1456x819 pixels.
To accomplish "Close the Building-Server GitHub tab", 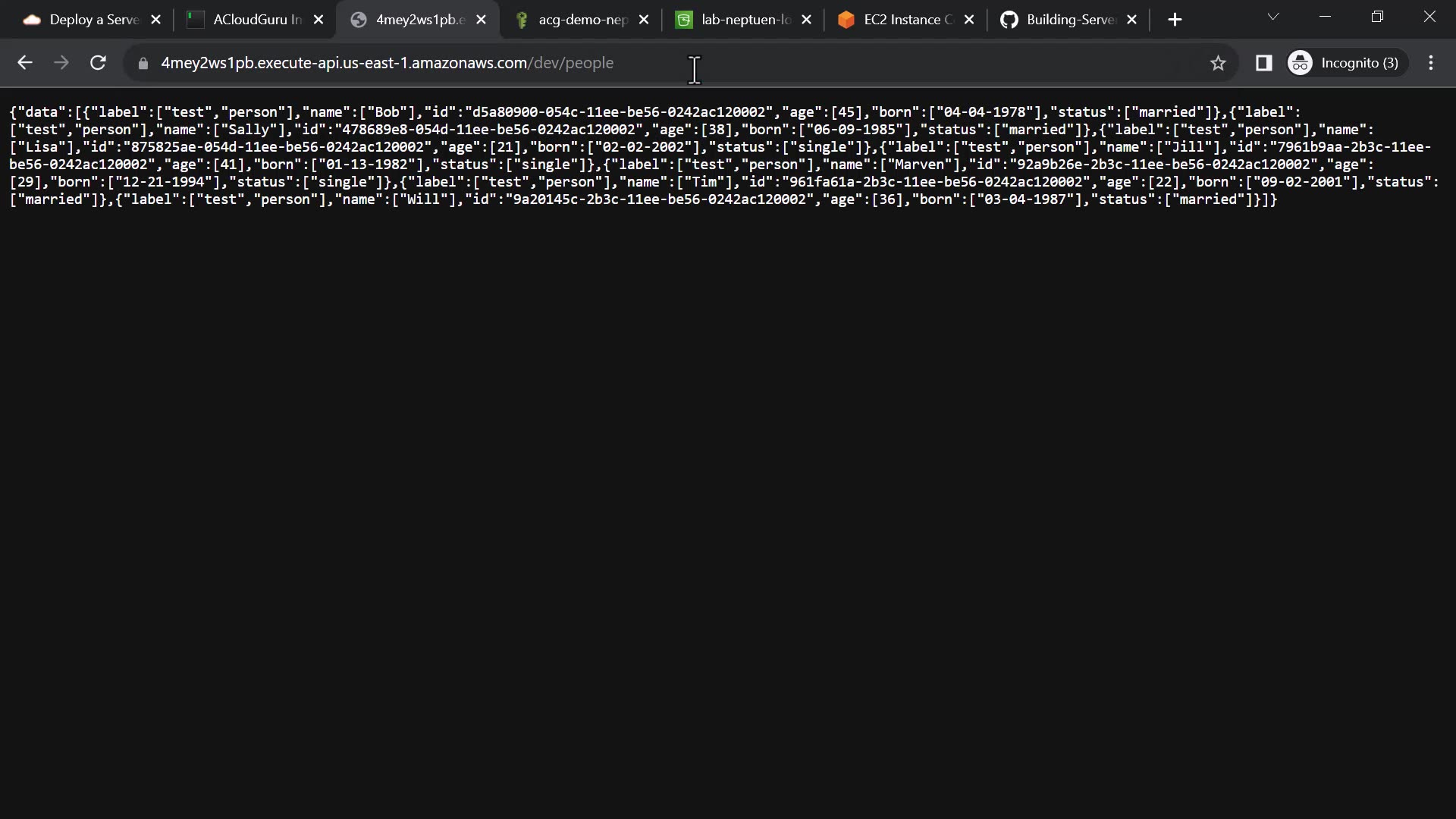I will coord(1132,20).
